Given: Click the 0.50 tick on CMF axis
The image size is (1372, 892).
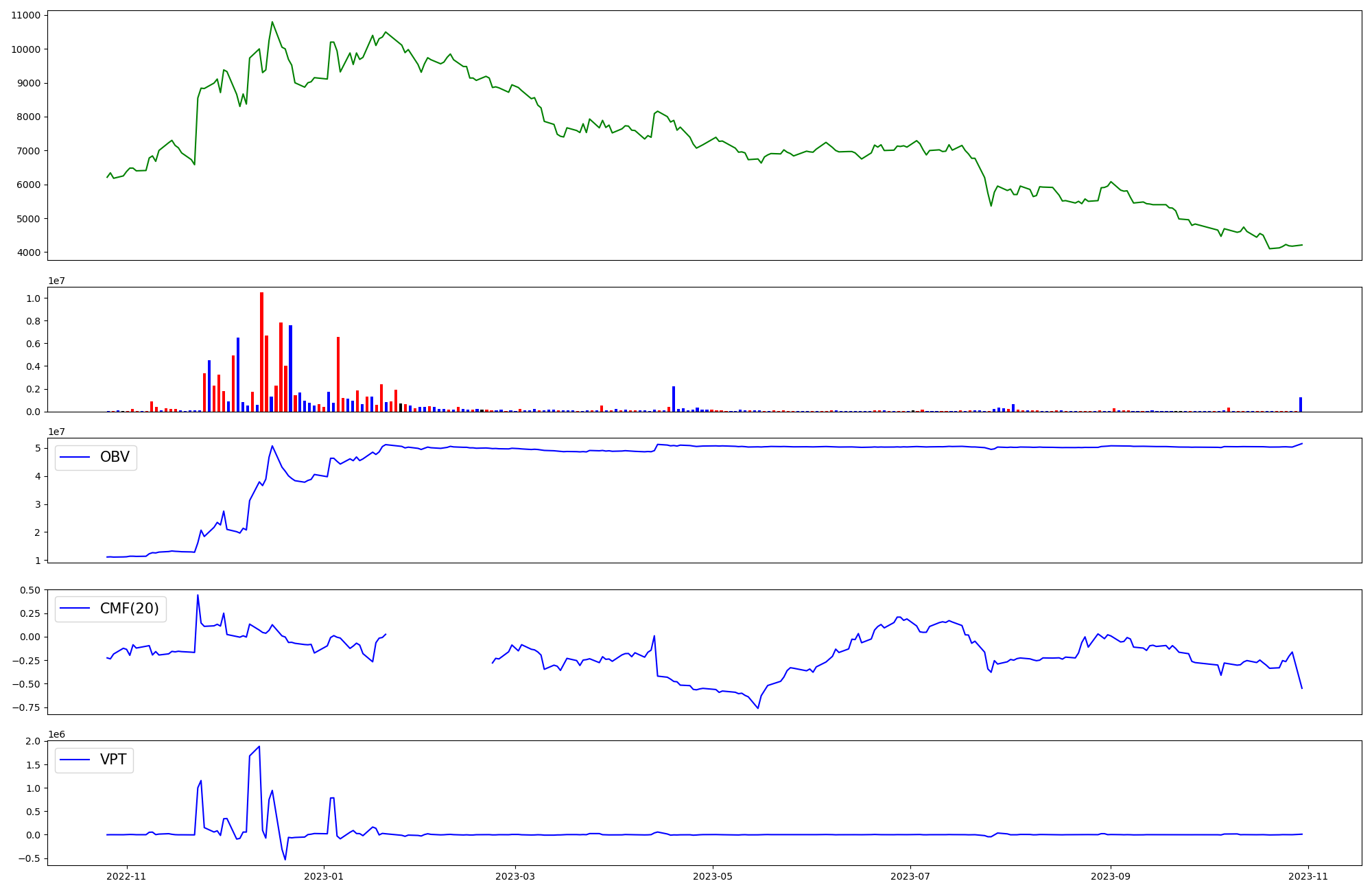Looking at the screenshot, I should [29, 590].
